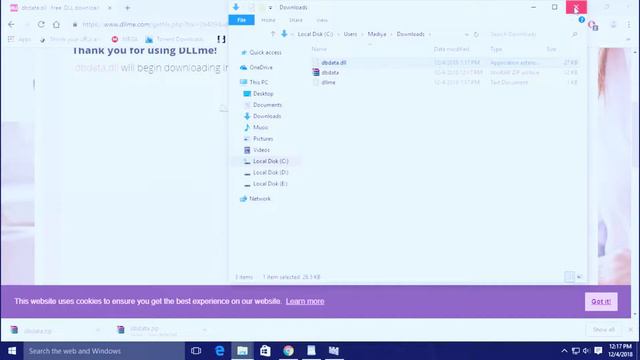Image resolution: width=640 pixels, height=360 pixels.
Task: Open the Apps bookmark shortcut
Action: tap(20, 39)
